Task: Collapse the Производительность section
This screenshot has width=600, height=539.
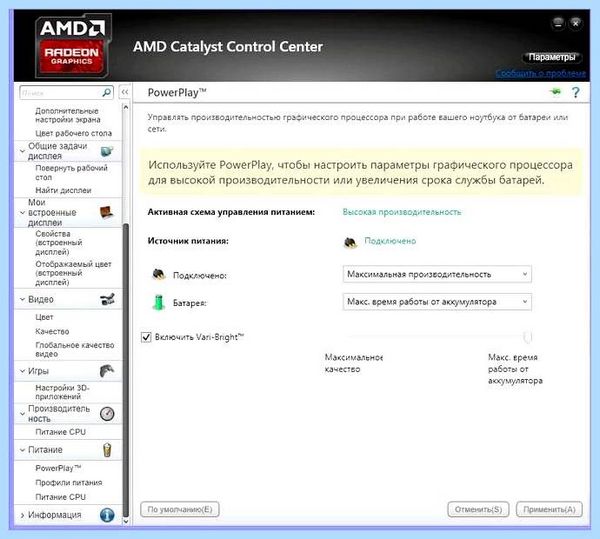Action: tap(22, 414)
